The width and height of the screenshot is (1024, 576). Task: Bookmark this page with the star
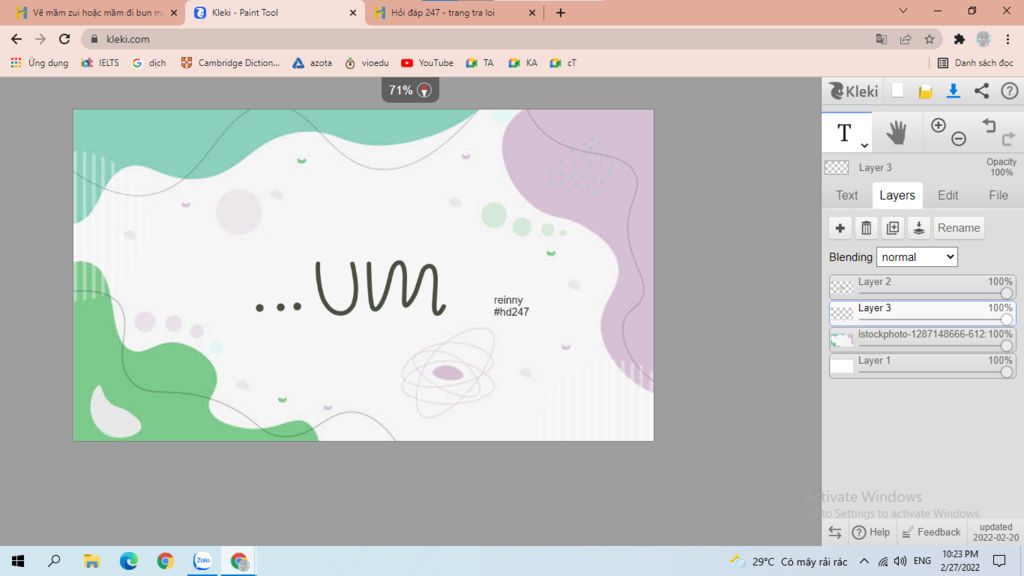[x=929, y=39]
